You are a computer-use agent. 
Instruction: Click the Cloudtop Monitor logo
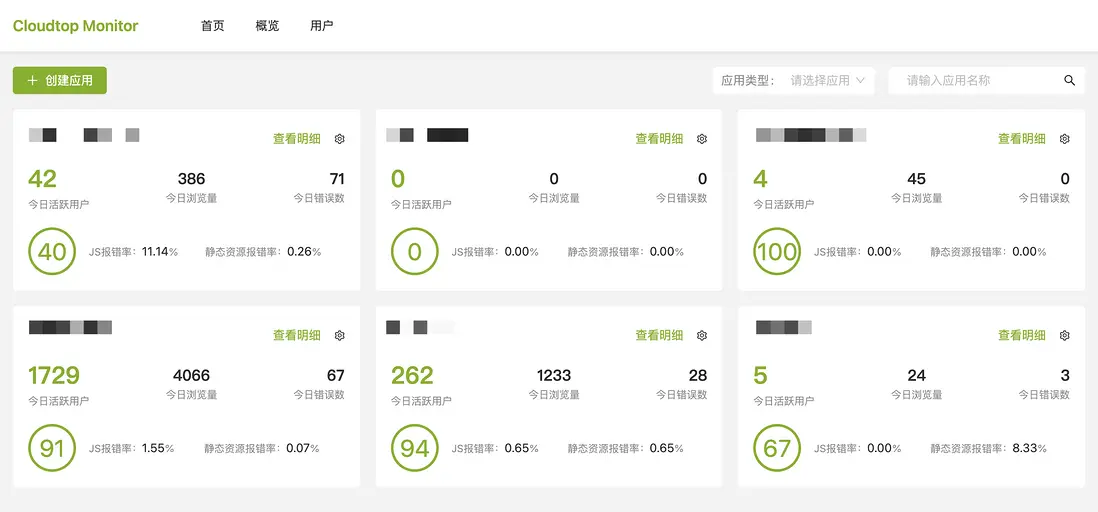point(76,26)
